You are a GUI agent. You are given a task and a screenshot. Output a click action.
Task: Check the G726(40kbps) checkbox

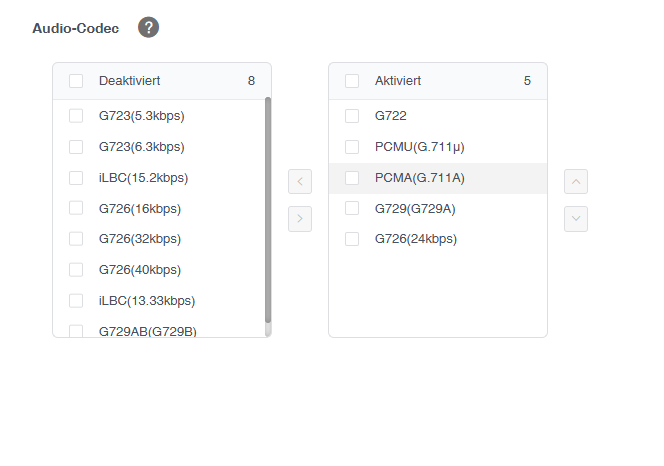click(76, 270)
